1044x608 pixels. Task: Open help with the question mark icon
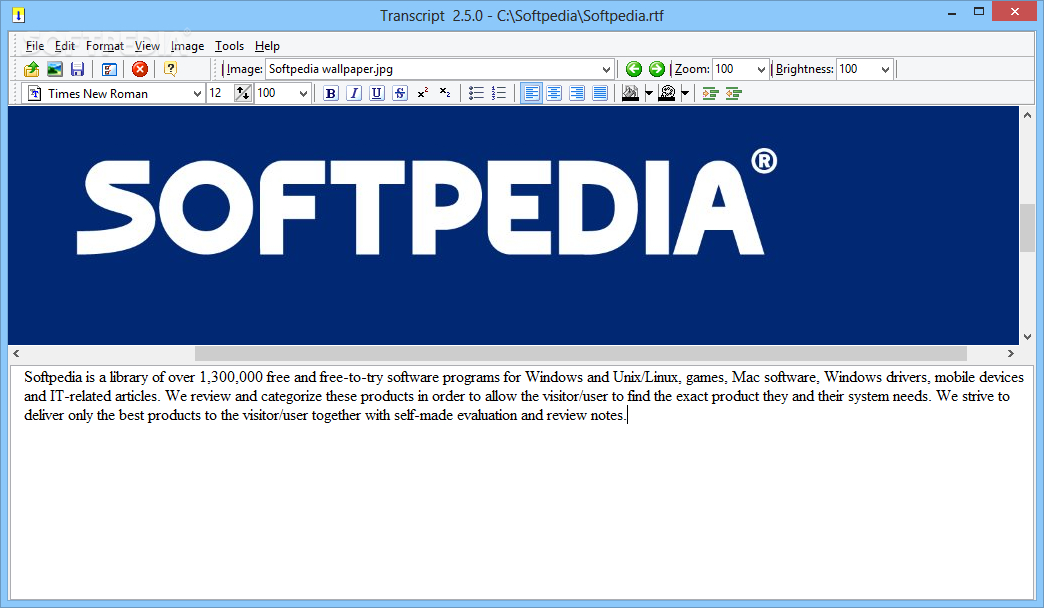click(x=170, y=69)
